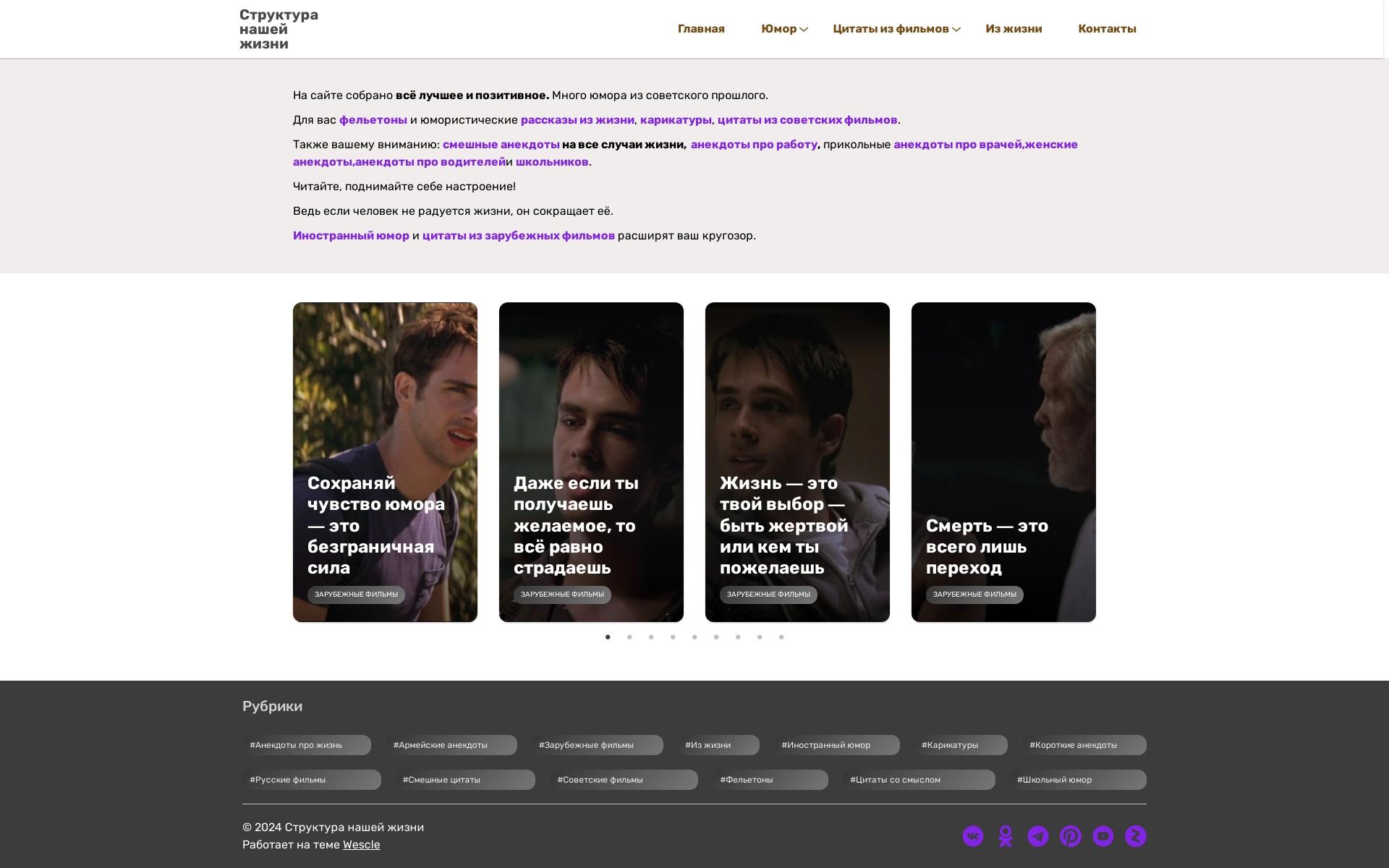1389x868 pixels.
Task: Select the fifth carousel pagination dot
Action: pos(694,637)
